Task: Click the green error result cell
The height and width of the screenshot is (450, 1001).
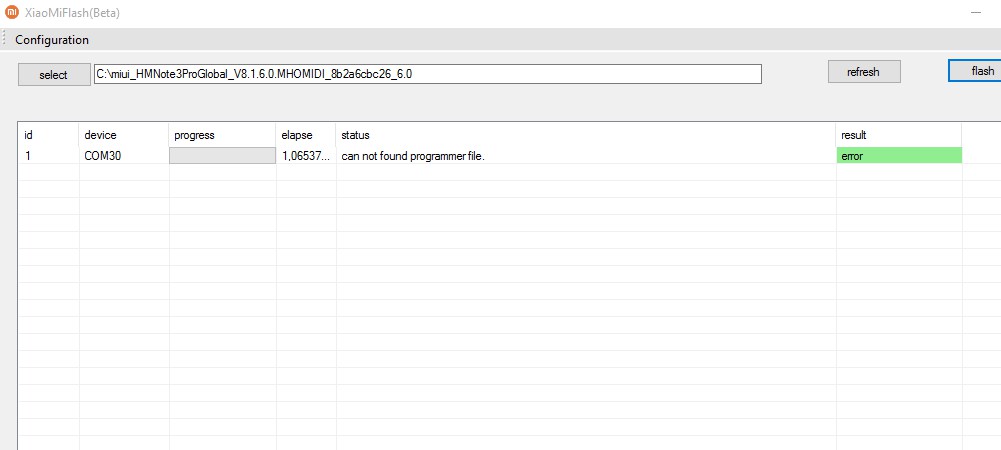Action: click(898, 156)
